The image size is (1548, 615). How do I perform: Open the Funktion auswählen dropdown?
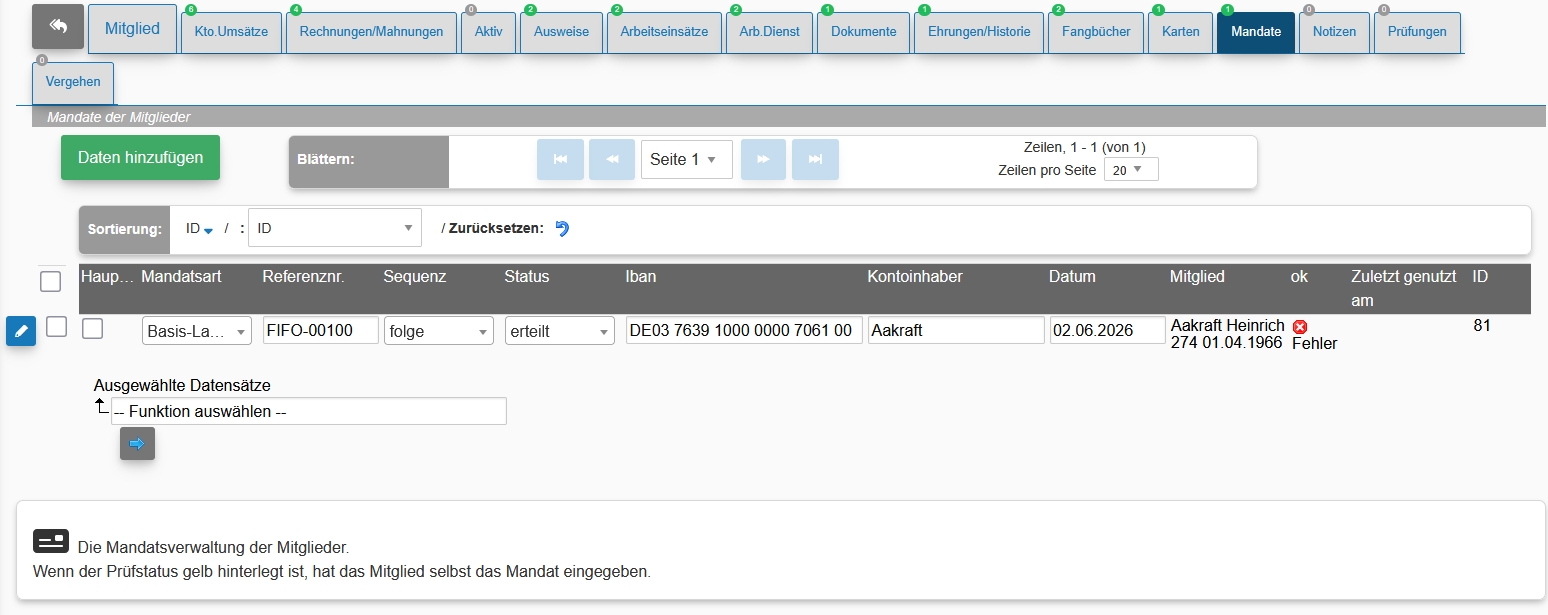pos(309,411)
